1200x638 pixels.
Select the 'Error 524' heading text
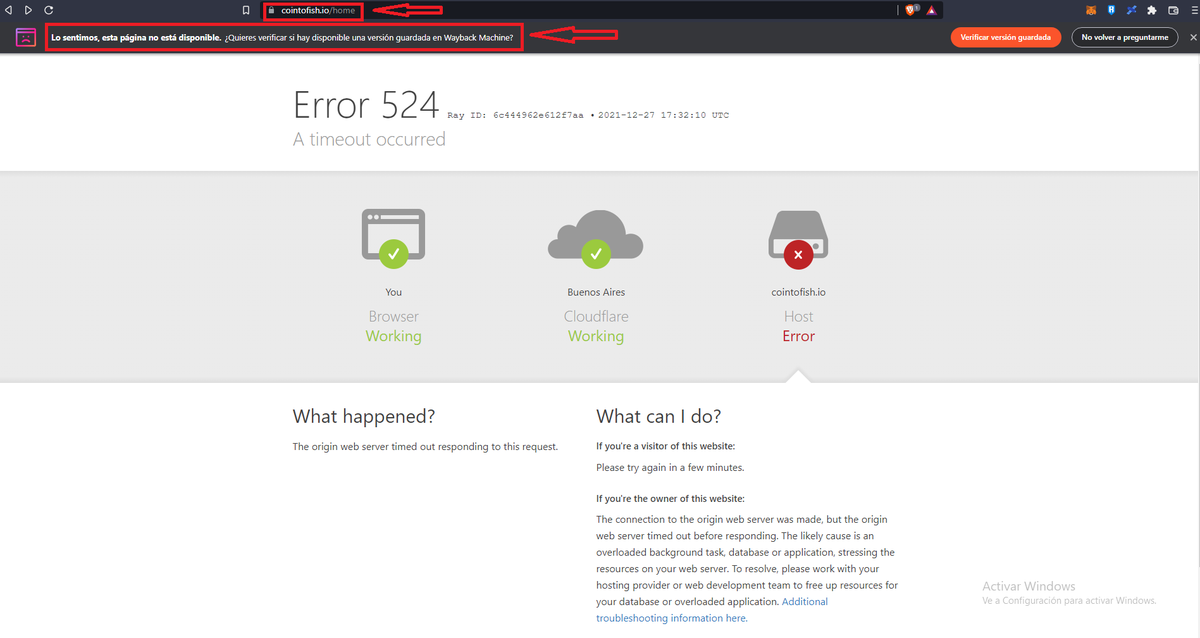pos(366,105)
